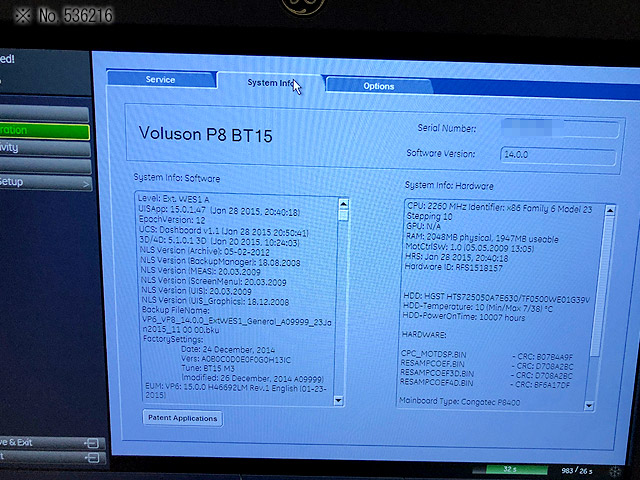Click the software info scrollbar thumb
Image resolution: width=640 pixels, height=480 pixels.
[344, 215]
